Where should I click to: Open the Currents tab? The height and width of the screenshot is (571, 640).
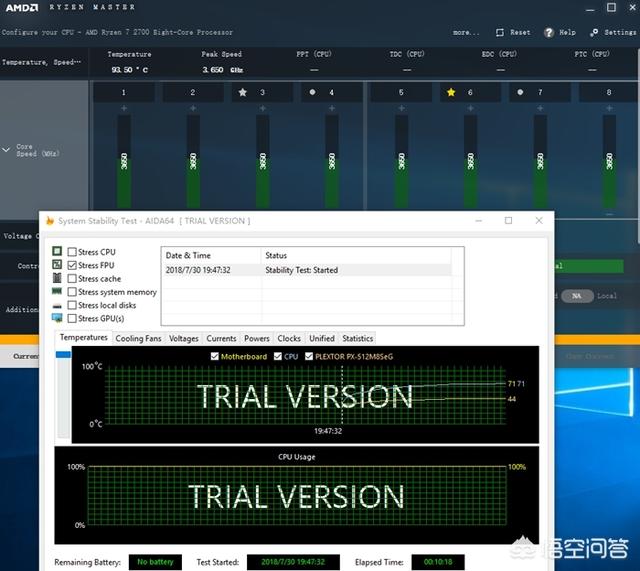[x=221, y=338]
